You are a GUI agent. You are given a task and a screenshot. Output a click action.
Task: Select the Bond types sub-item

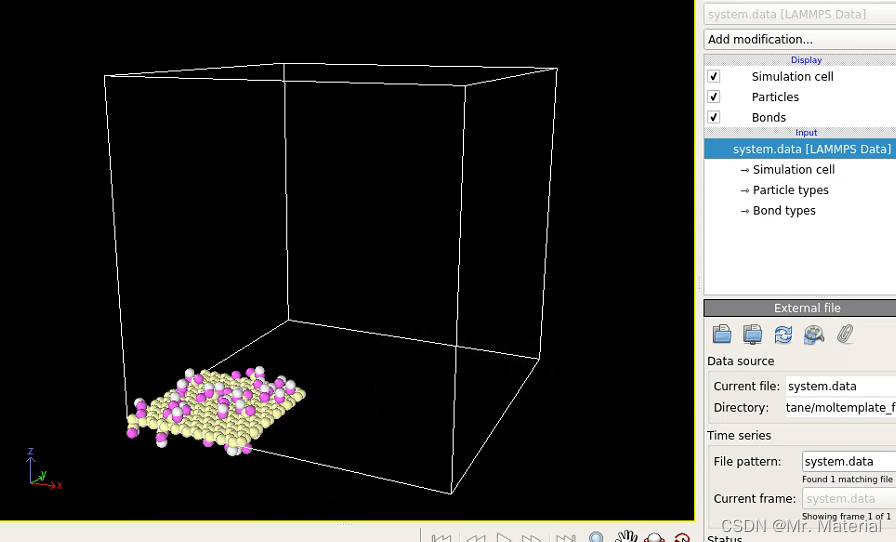click(x=784, y=210)
